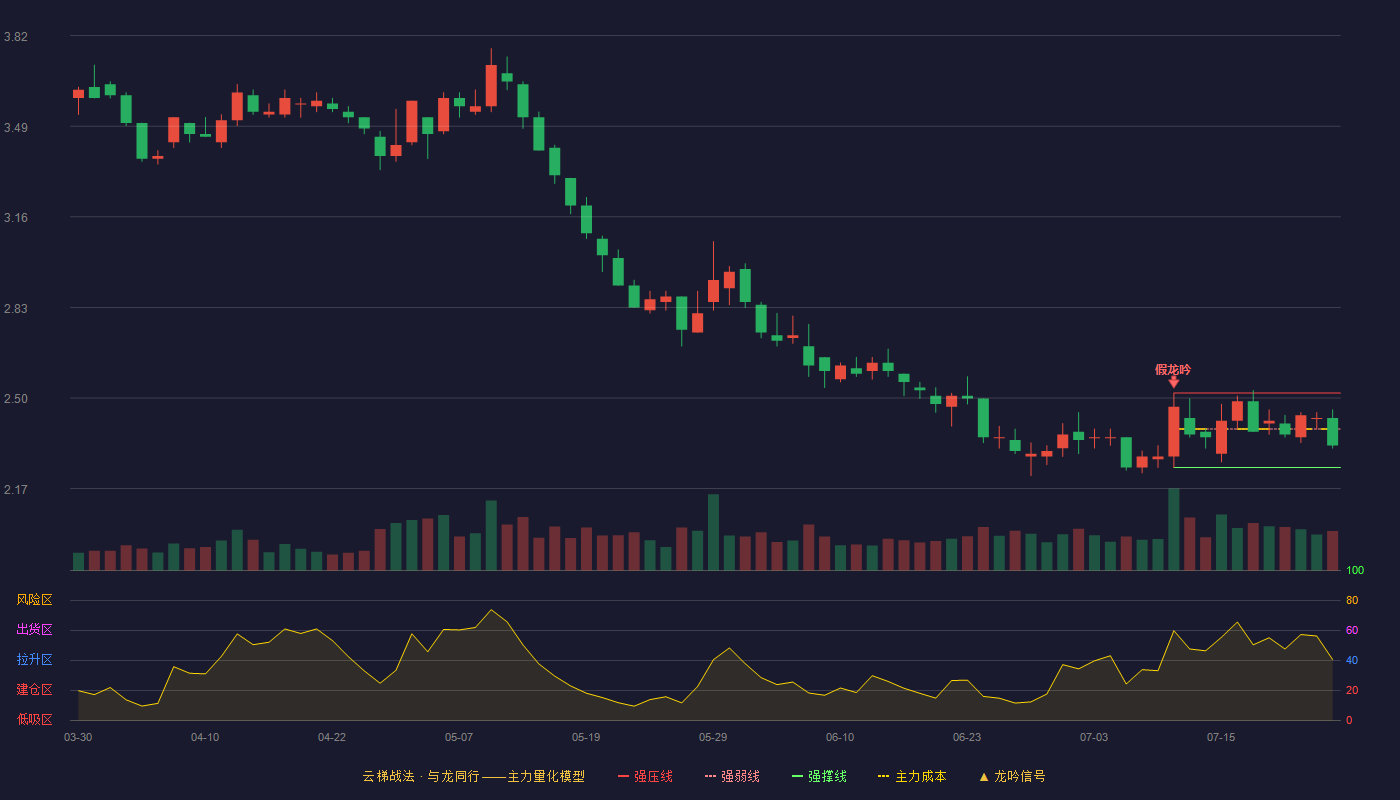Select the 拉升区 zone label

[x=34, y=660]
